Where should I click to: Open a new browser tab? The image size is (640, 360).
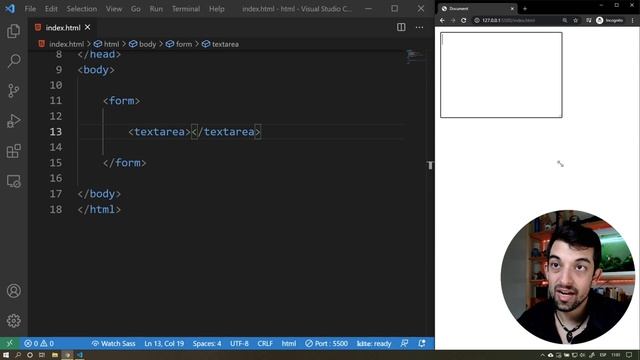point(525,9)
